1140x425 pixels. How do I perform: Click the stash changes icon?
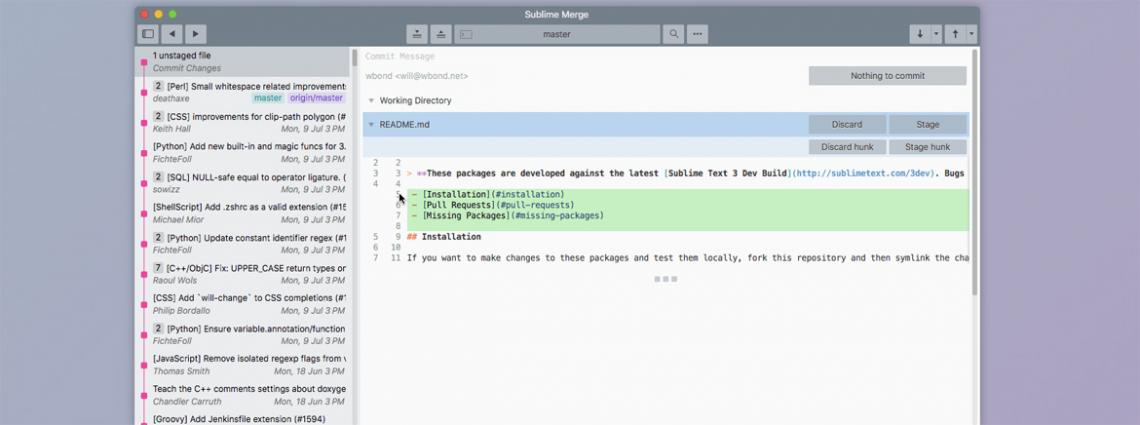coord(417,34)
